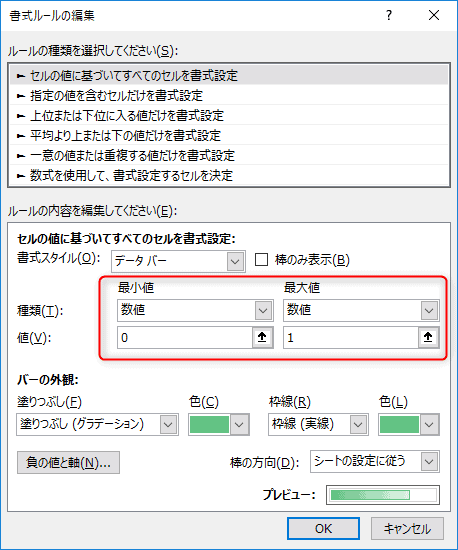
Task: Open the 塗りつぶし (グラデーション) dropdown
Action: click(x=97, y=424)
